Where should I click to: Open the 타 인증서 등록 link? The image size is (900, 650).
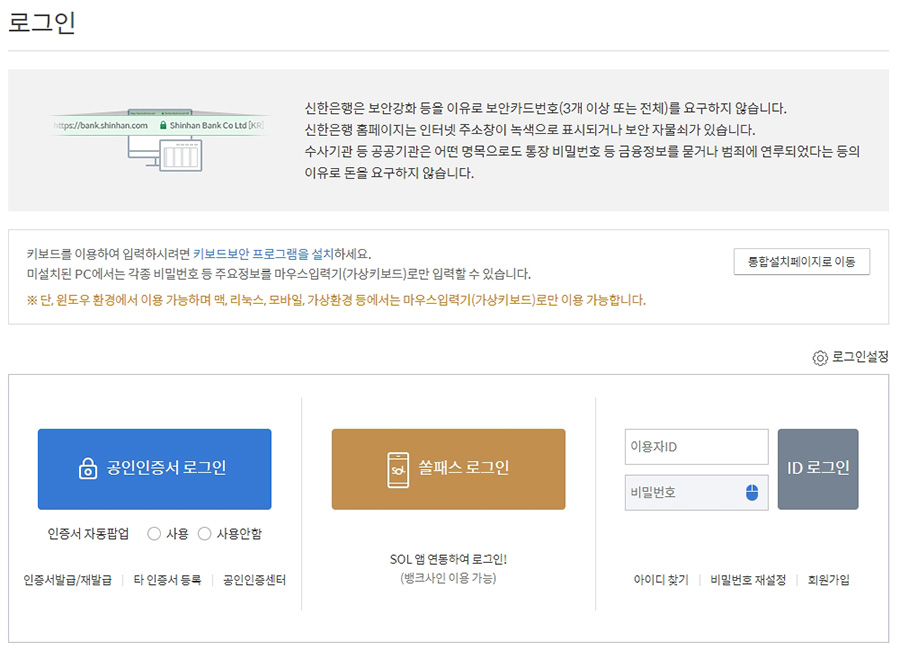point(167,580)
